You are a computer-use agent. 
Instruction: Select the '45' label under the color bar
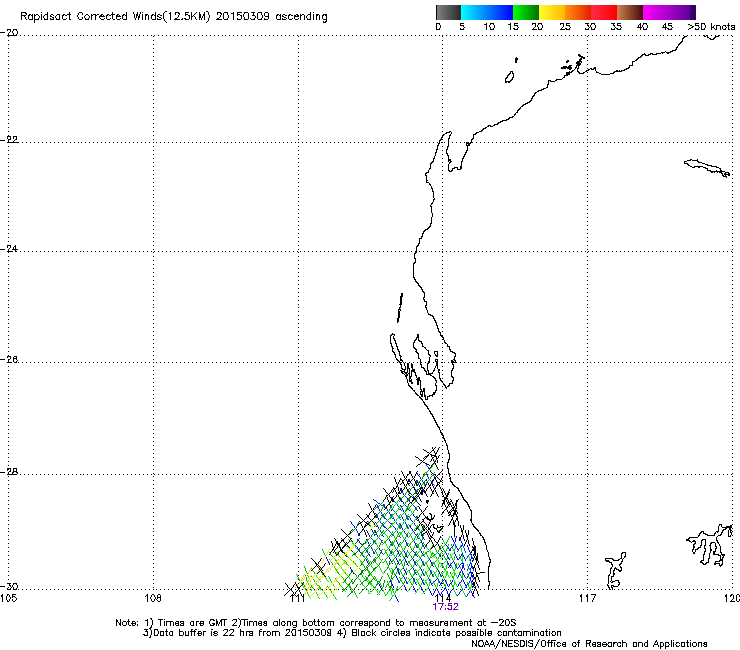(x=667, y=27)
